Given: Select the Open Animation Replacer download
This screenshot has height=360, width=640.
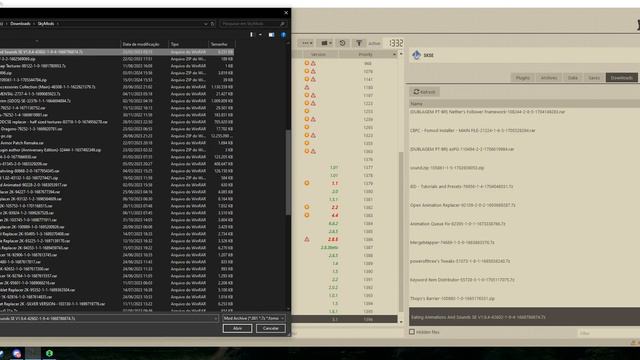Looking at the screenshot, I should tap(524, 205).
